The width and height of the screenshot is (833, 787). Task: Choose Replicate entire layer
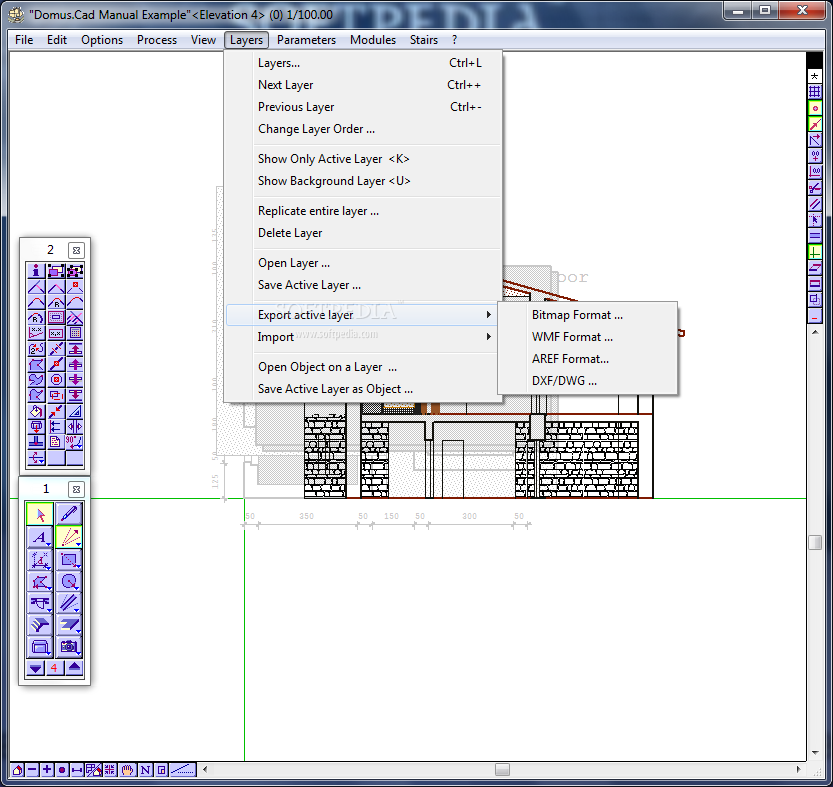pos(363,211)
